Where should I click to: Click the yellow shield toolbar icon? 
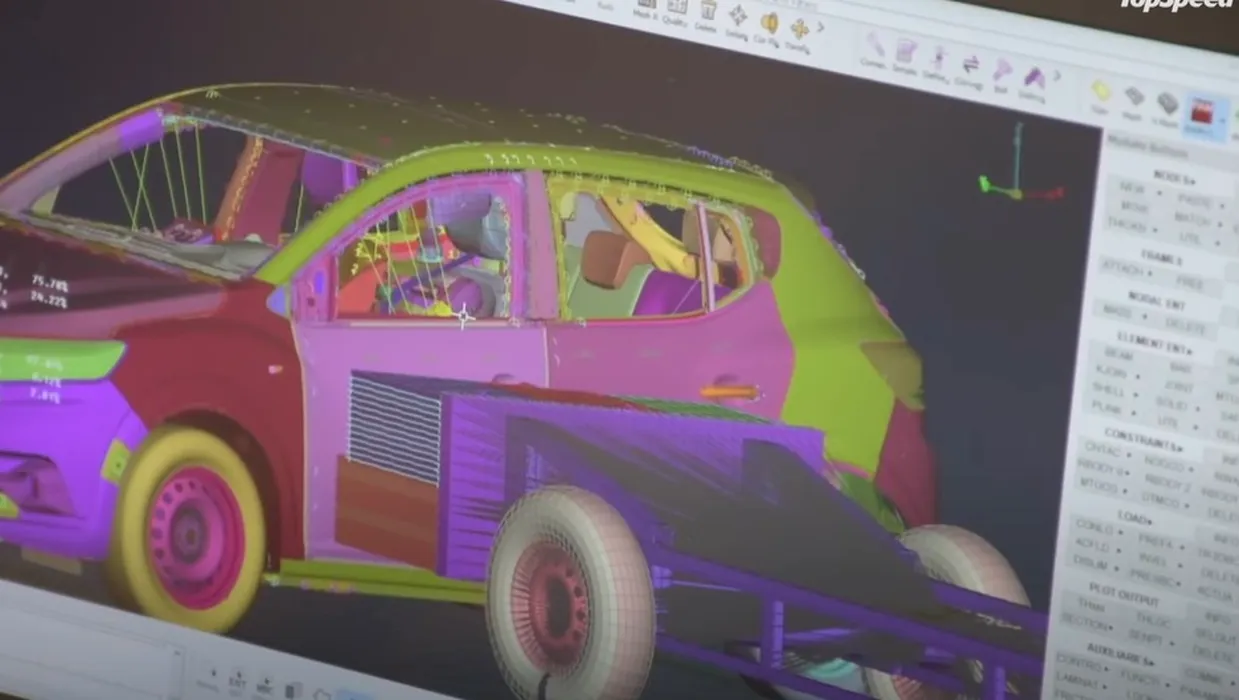769,22
